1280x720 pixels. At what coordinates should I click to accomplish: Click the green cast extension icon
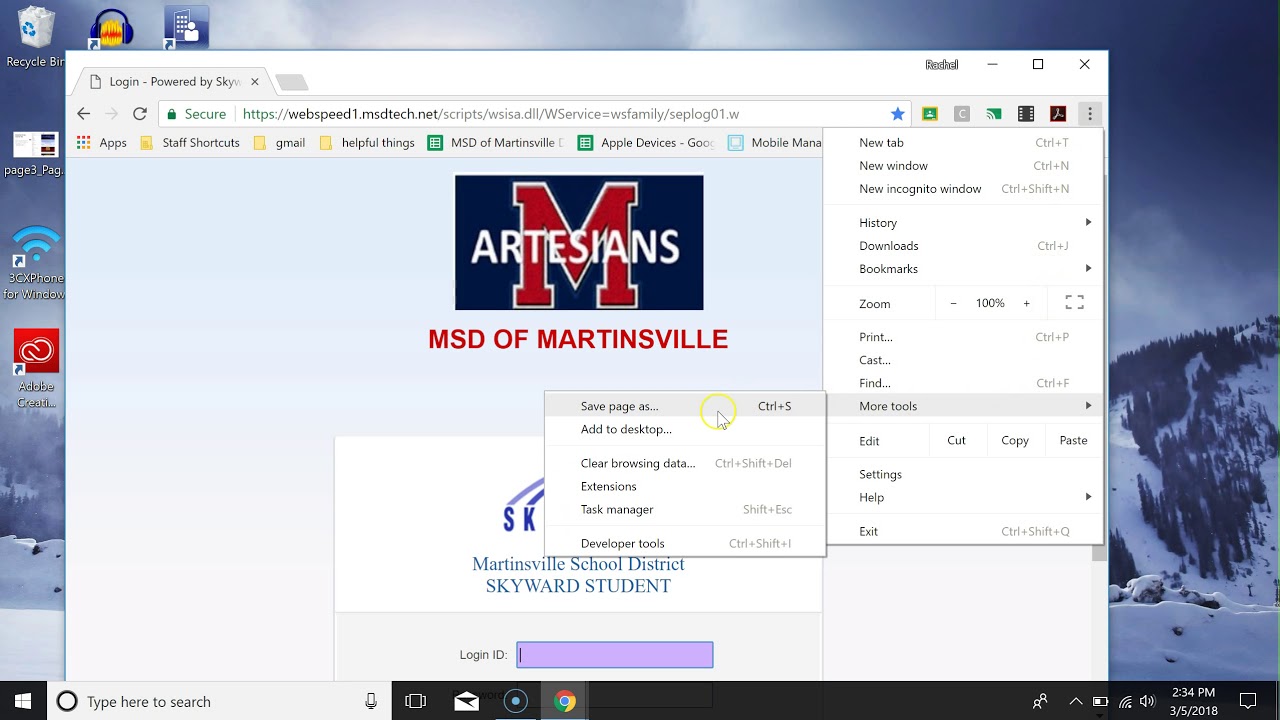click(x=994, y=114)
